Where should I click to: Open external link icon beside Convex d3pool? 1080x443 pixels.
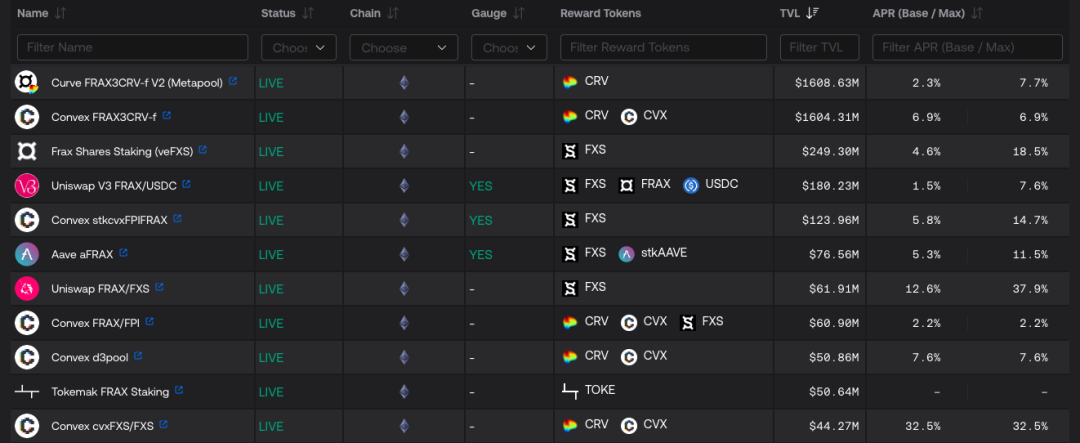click(x=138, y=356)
